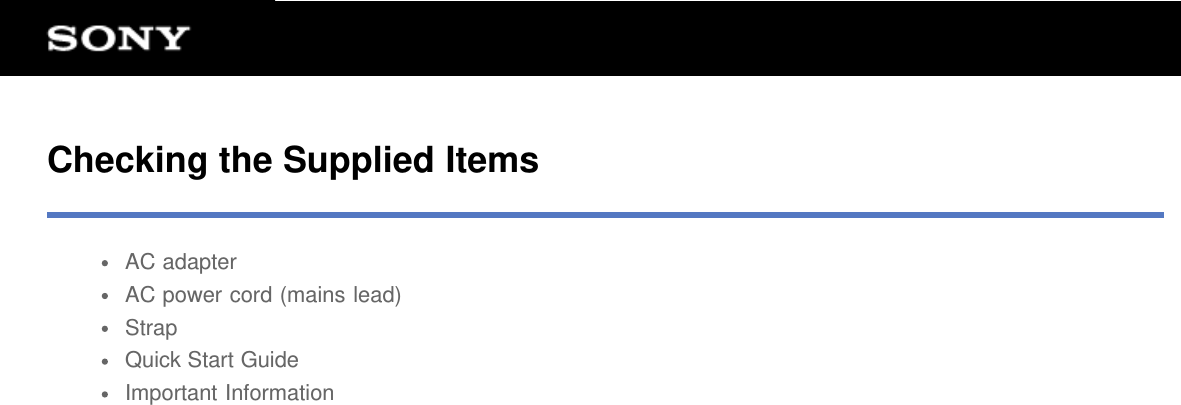Click the blue divider line under the heading
Image resolution: width=1181 pixels, height=405 pixels.
coord(605,214)
